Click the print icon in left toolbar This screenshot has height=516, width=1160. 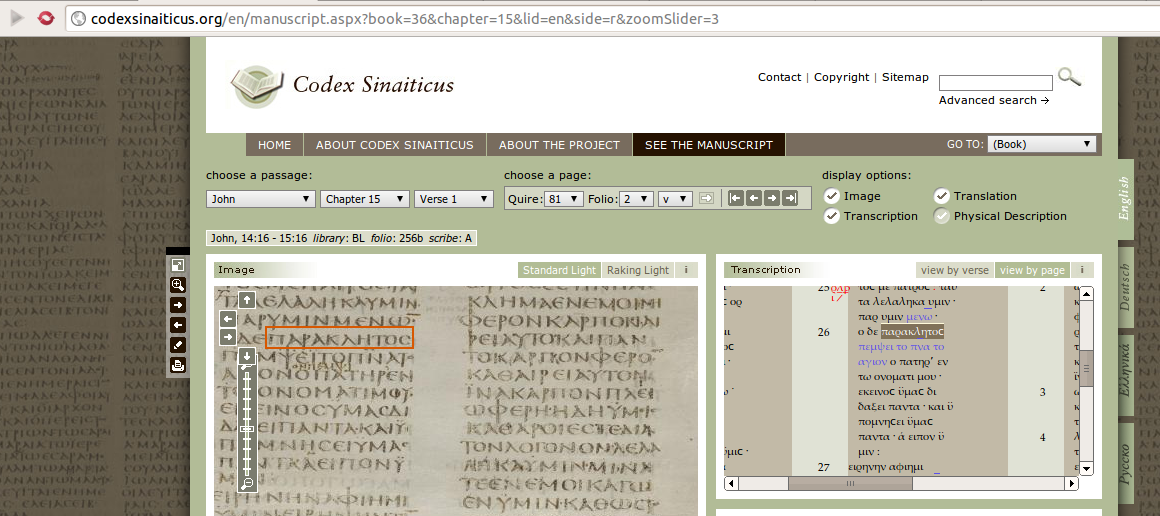click(178, 365)
